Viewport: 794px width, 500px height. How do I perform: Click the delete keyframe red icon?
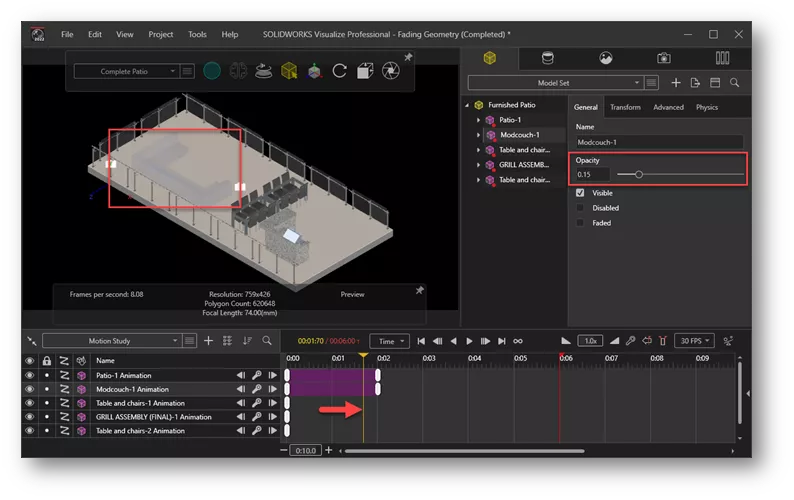(x=663, y=341)
